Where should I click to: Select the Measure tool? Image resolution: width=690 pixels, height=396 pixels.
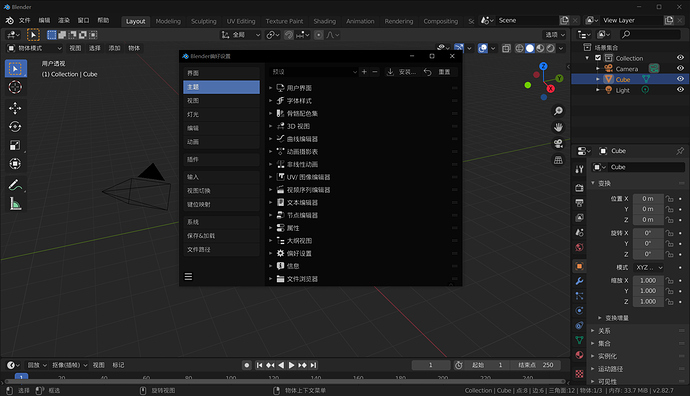coord(15,203)
